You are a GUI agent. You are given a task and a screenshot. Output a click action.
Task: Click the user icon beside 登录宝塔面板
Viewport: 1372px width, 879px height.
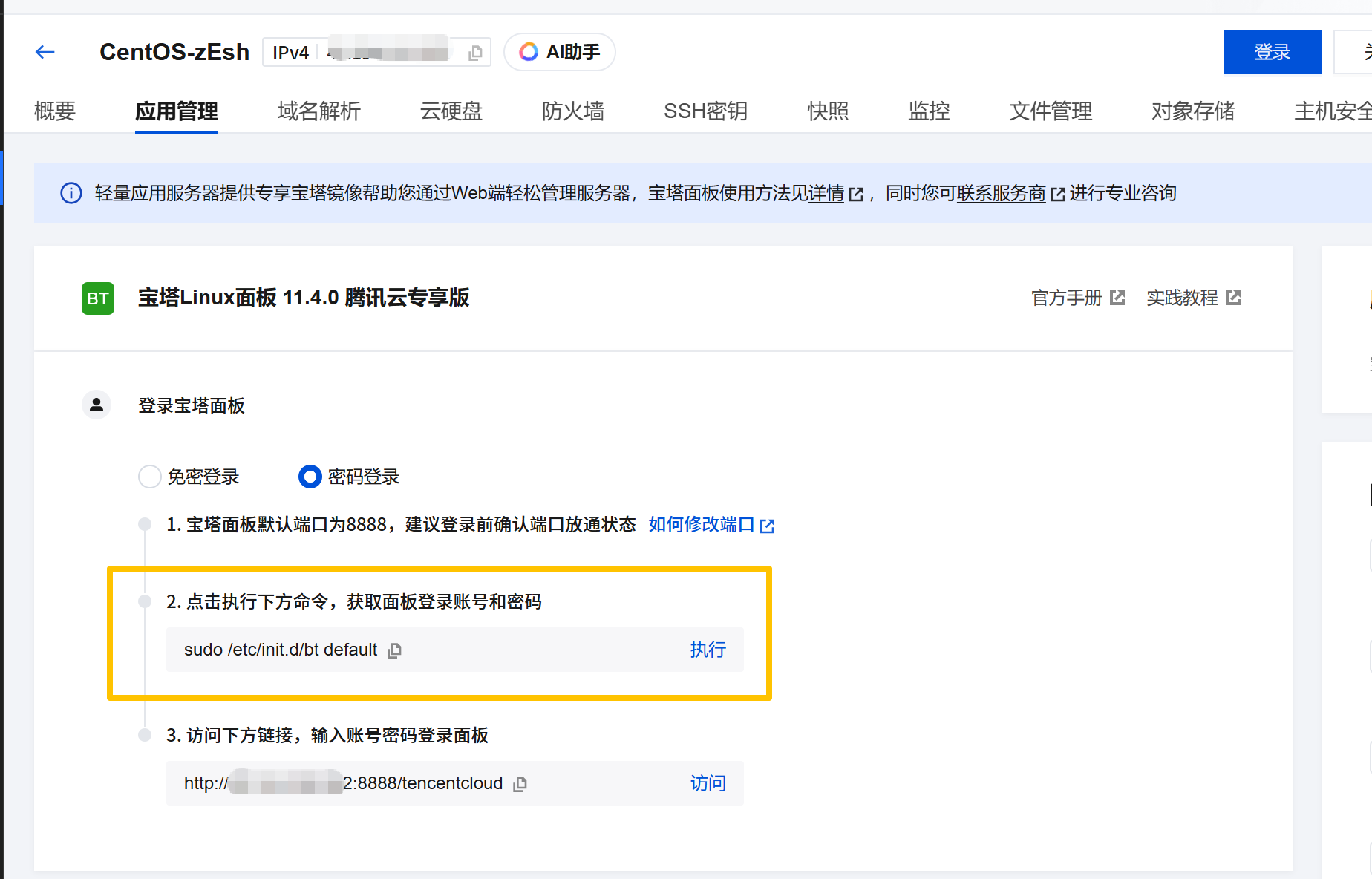click(97, 405)
